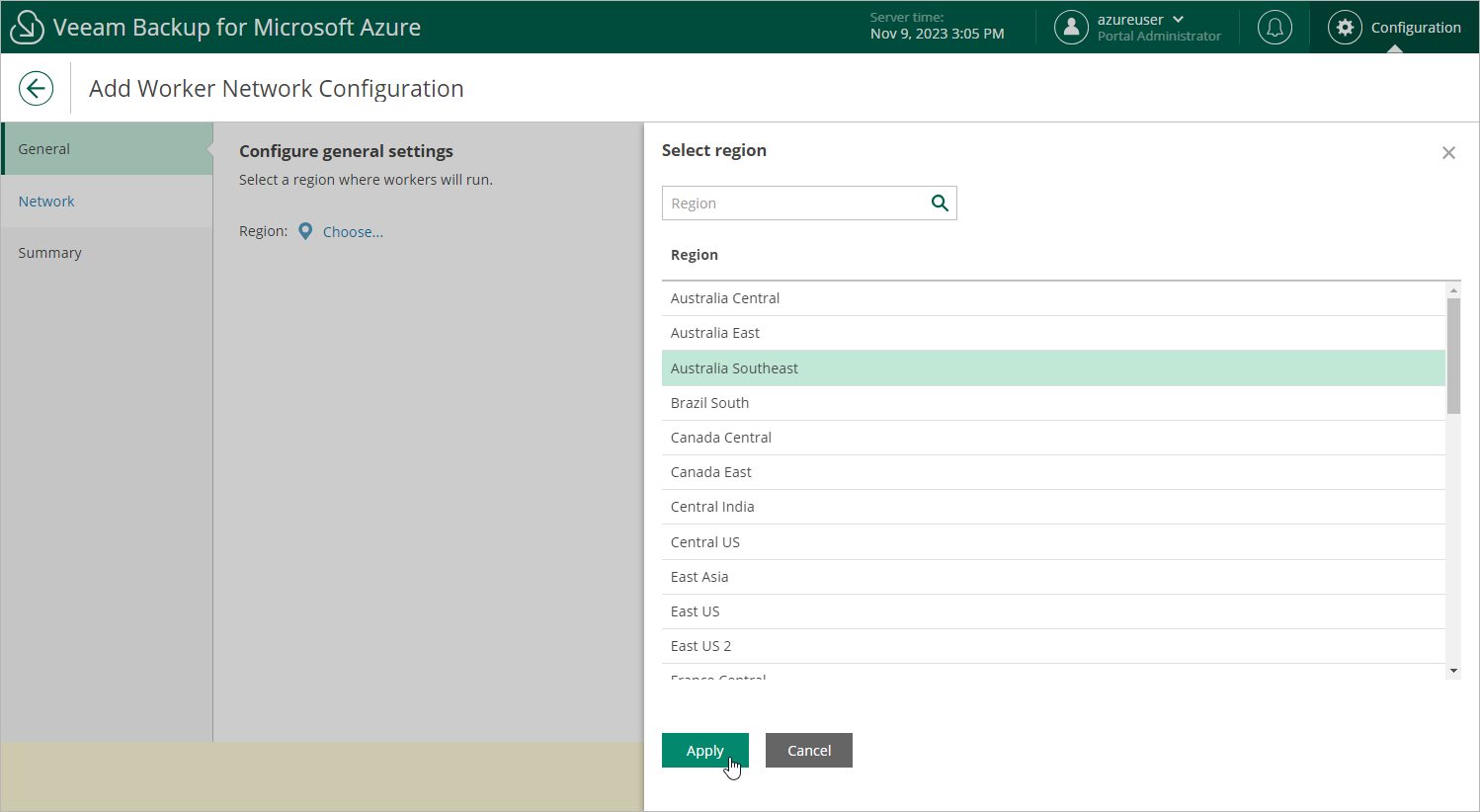This screenshot has width=1480, height=812.
Task: Click the location pin icon next to Region
Action: click(305, 231)
